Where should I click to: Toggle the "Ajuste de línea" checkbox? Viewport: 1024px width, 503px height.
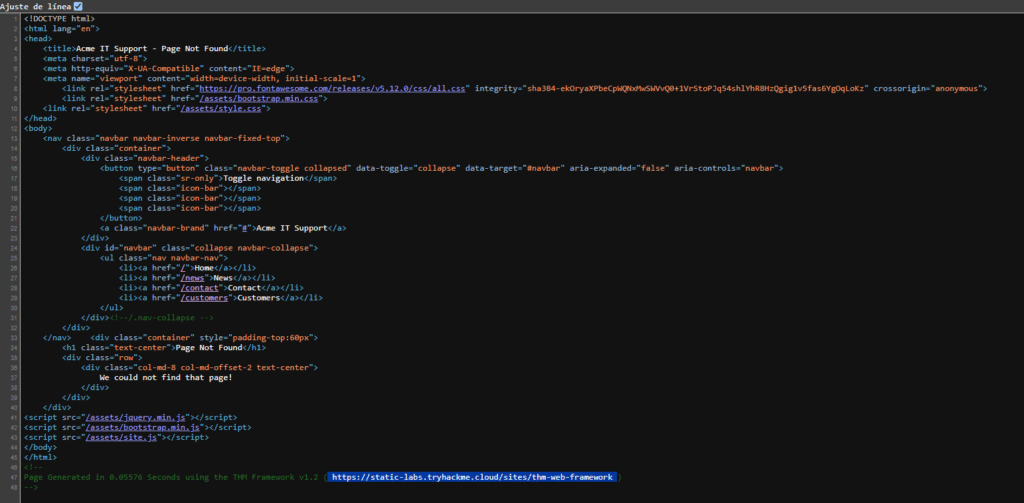pos(78,6)
